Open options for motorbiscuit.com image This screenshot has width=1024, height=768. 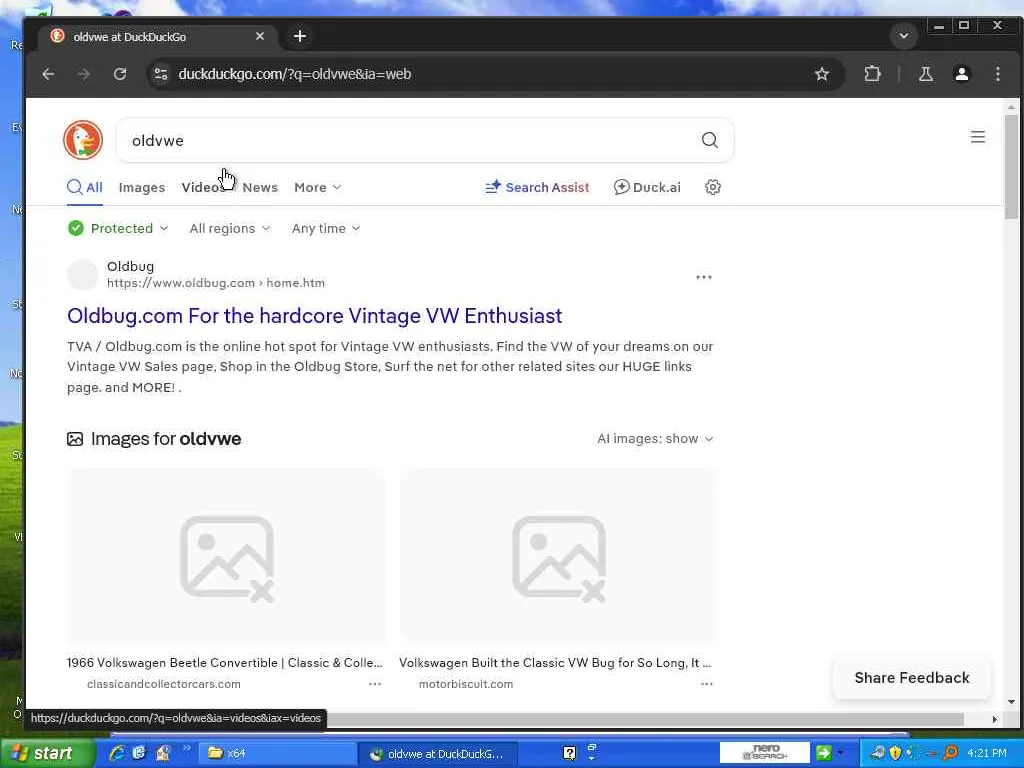707,684
